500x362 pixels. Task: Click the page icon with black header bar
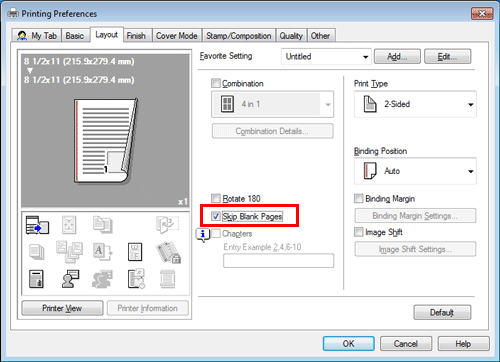(36, 279)
